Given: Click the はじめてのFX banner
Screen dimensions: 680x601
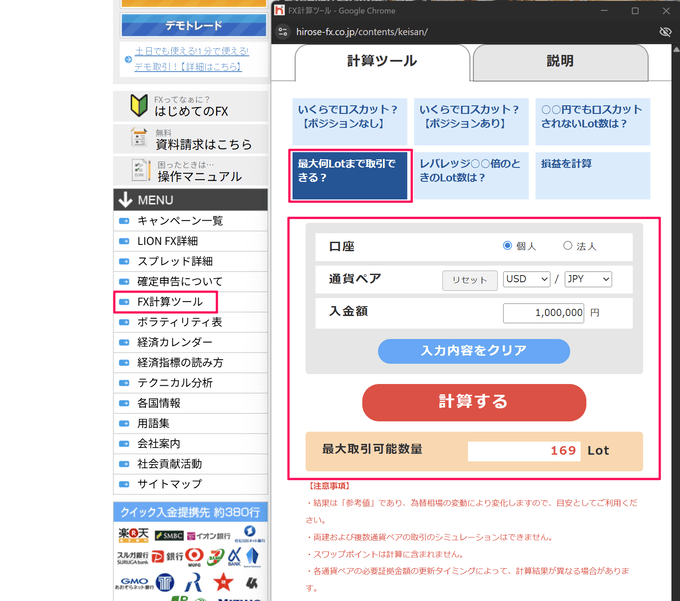Looking at the screenshot, I should (x=190, y=106).
